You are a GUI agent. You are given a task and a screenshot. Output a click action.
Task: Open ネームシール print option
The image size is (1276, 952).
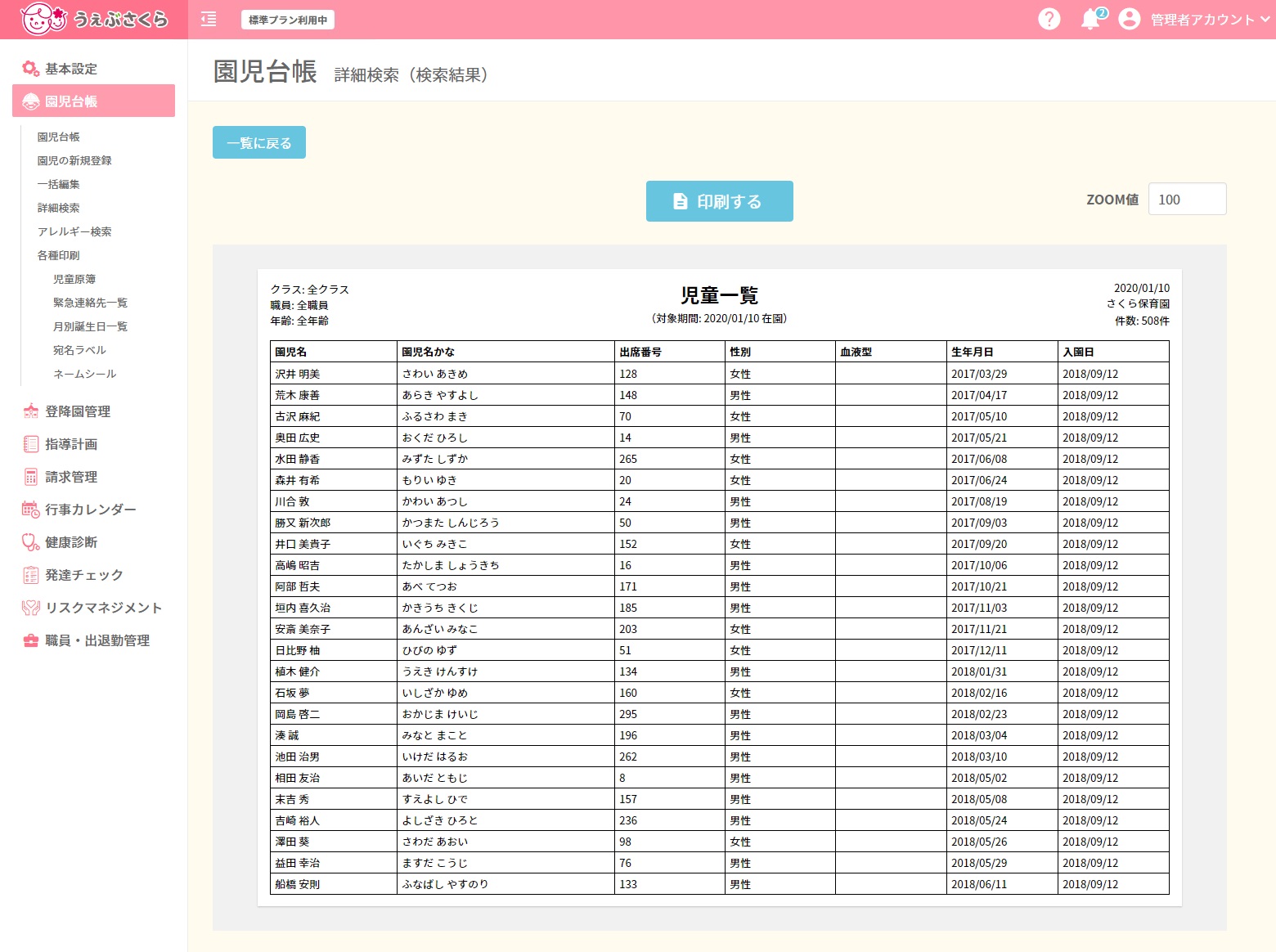(85, 374)
